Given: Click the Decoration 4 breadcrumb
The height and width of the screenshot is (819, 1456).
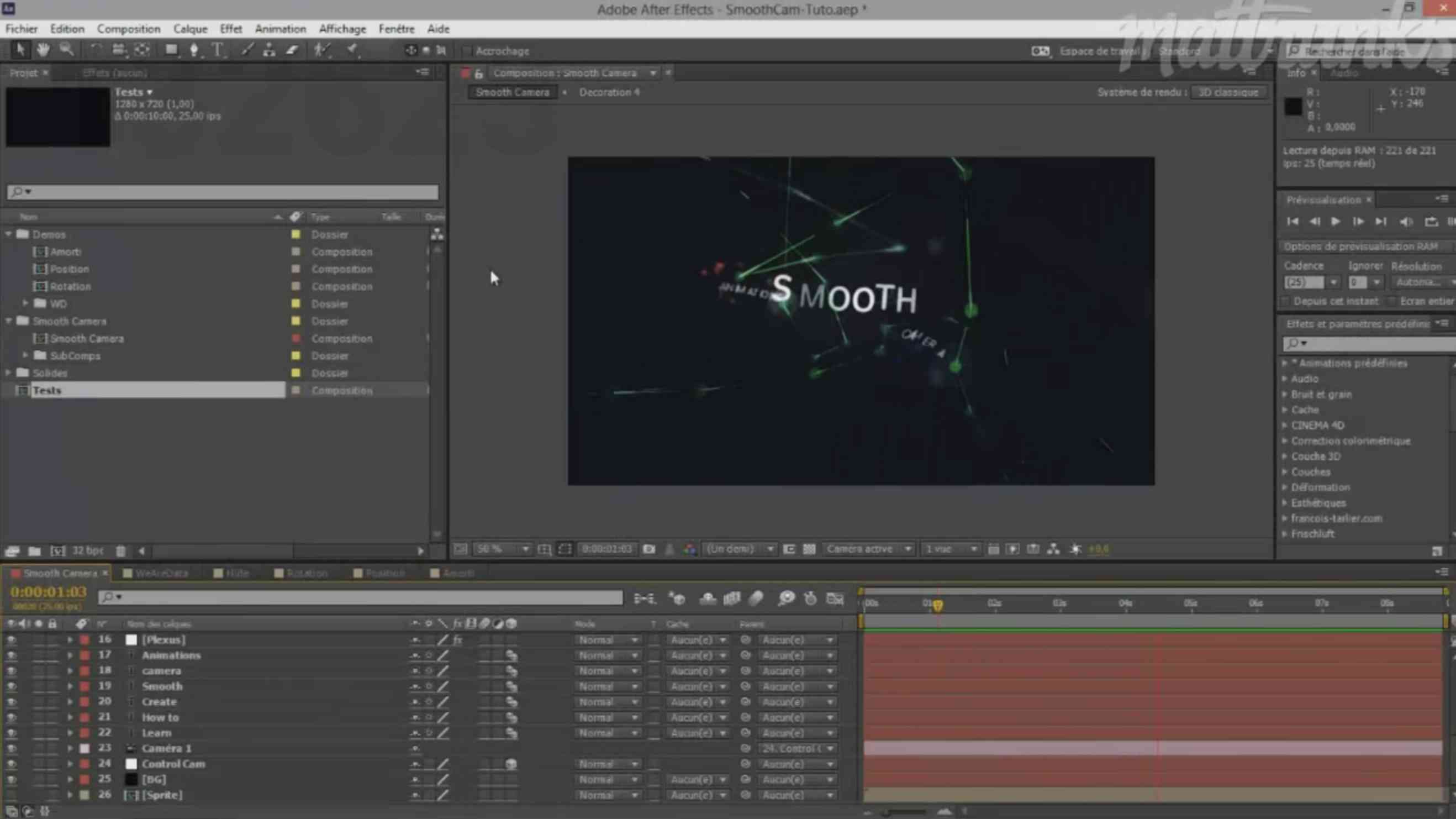Looking at the screenshot, I should [609, 92].
